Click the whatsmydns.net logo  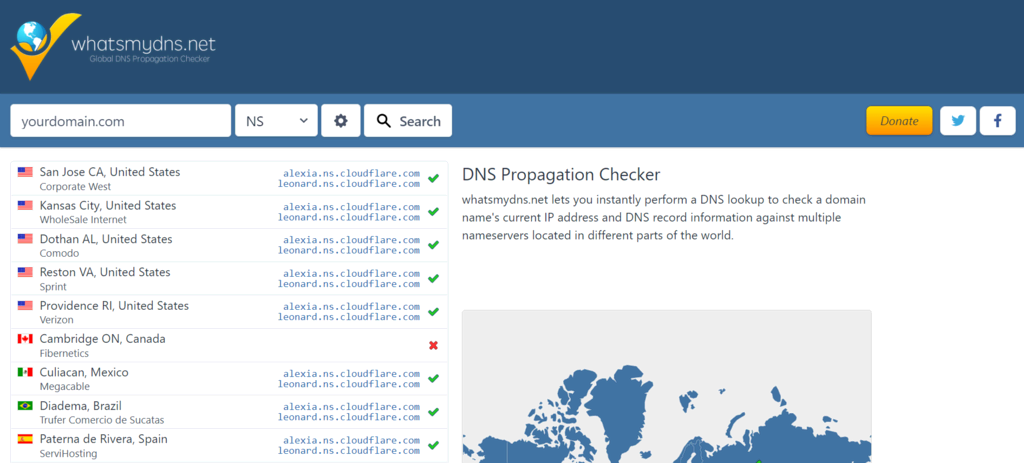pos(113,45)
